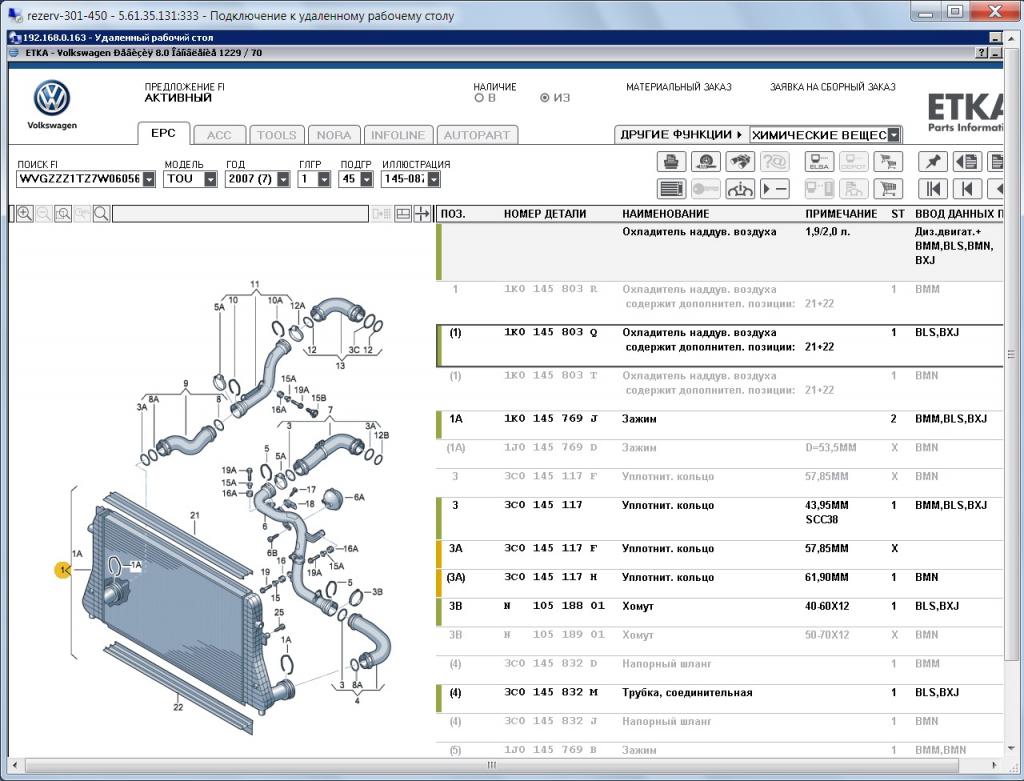
Task: Click the disc with arrow toolbar icon
Action: point(705,162)
